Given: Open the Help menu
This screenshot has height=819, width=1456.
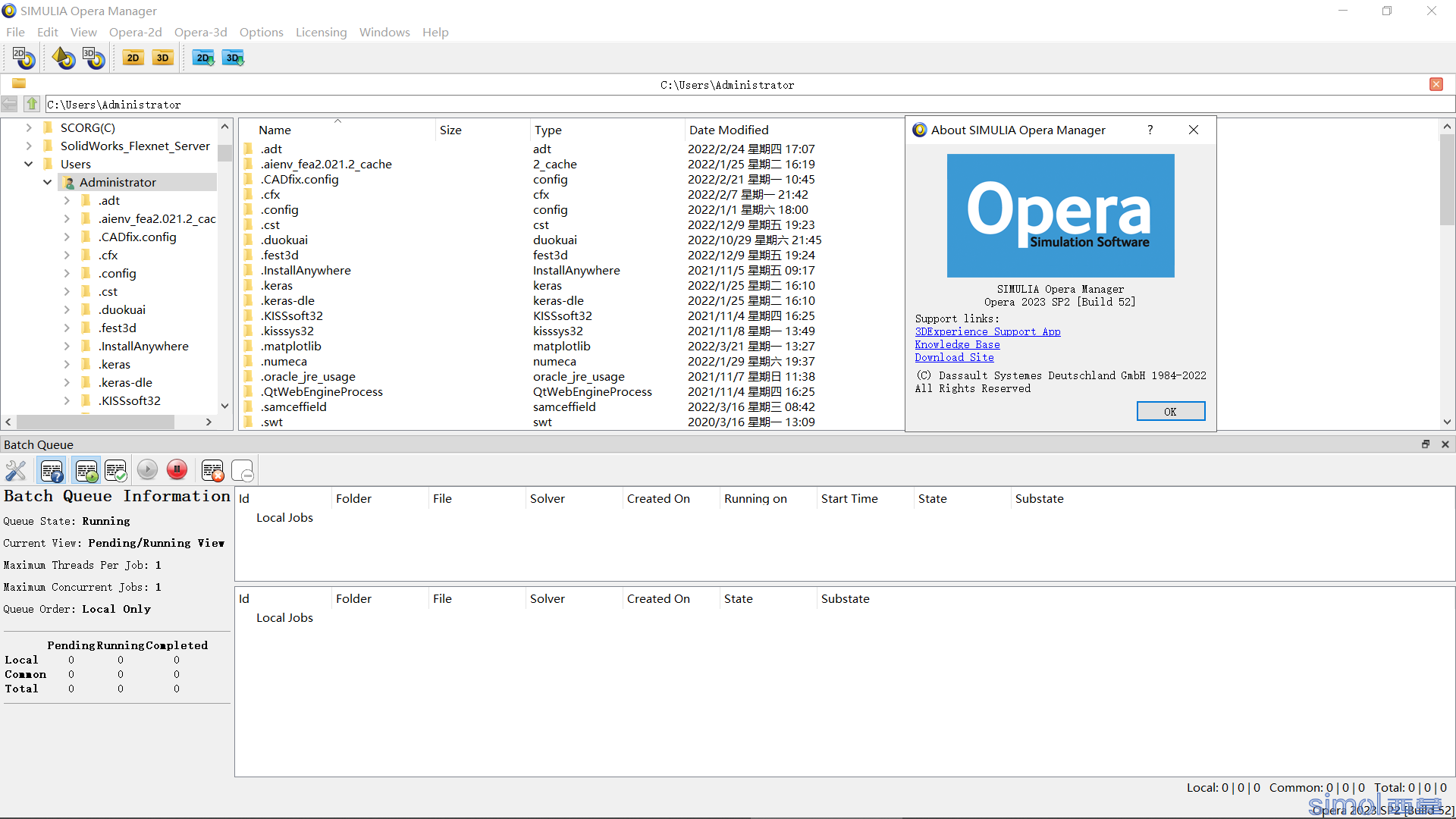Looking at the screenshot, I should point(435,32).
